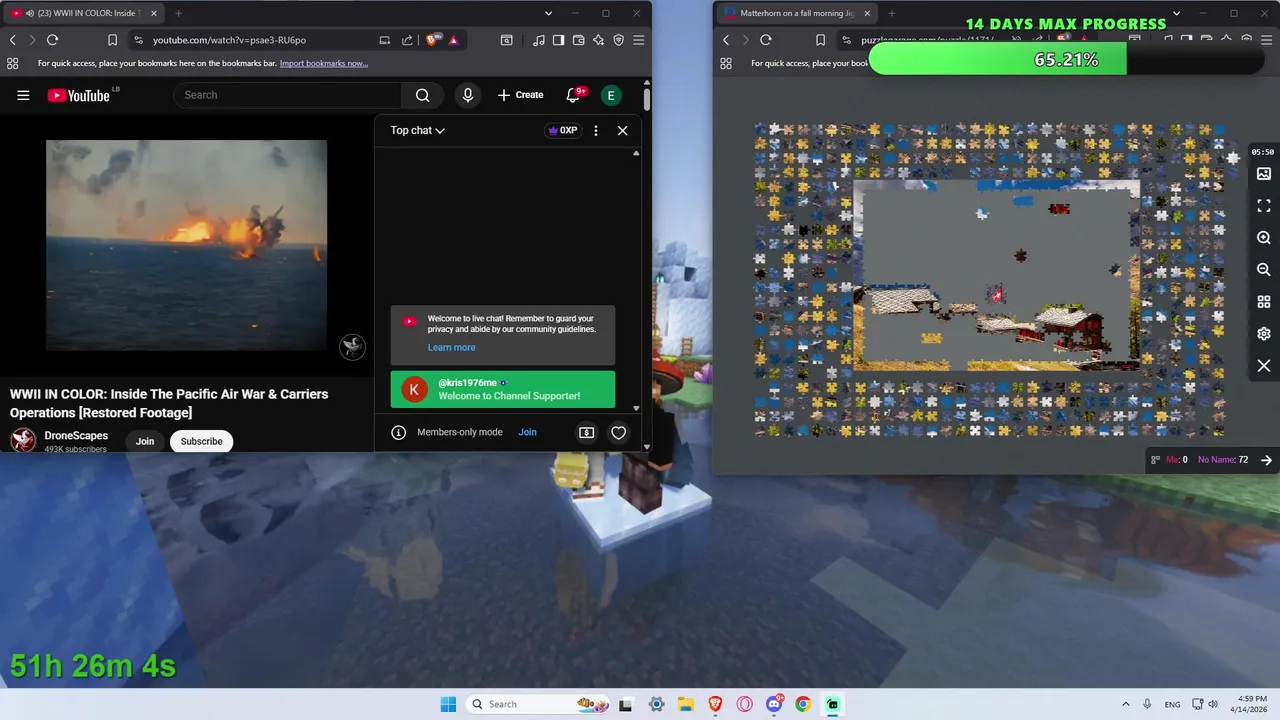This screenshot has width=1280, height=720.
Task: Click in the YouTube search field
Action: coord(287,95)
